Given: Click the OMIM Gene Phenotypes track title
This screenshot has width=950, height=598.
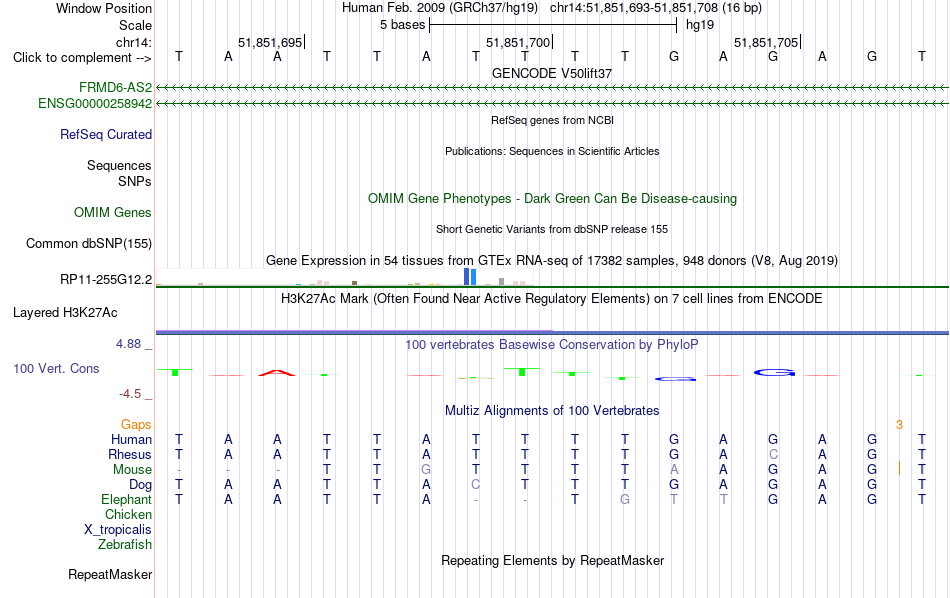Looking at the screenshot, I should [552, 199].
